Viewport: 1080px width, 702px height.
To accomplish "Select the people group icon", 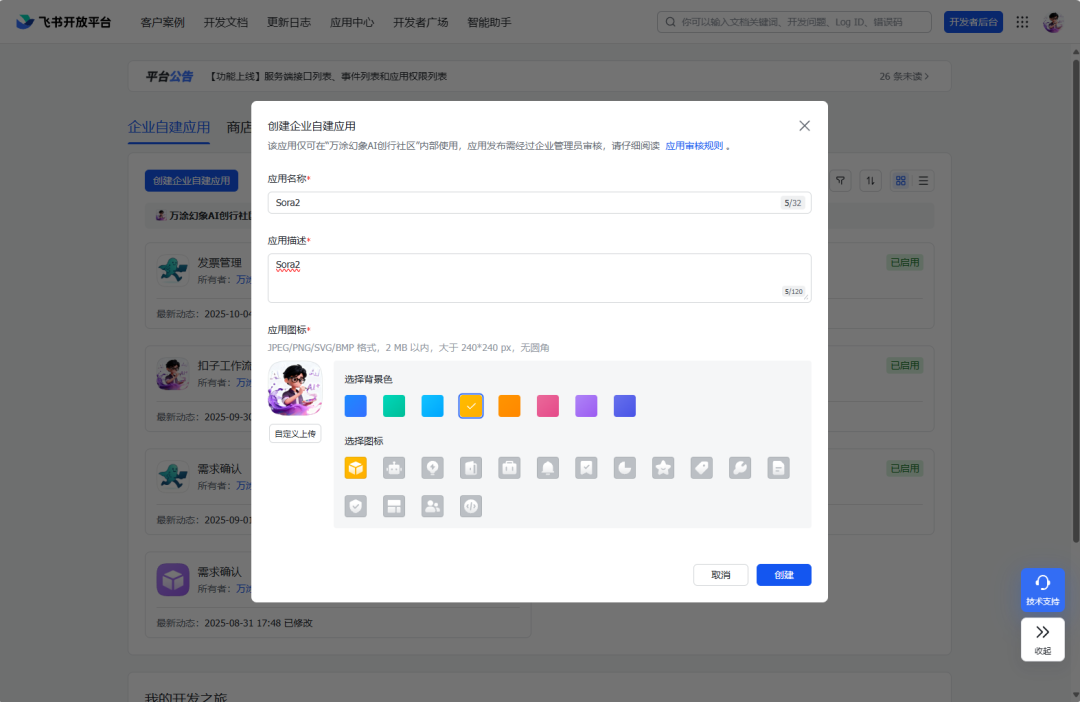I will [432, 506].
